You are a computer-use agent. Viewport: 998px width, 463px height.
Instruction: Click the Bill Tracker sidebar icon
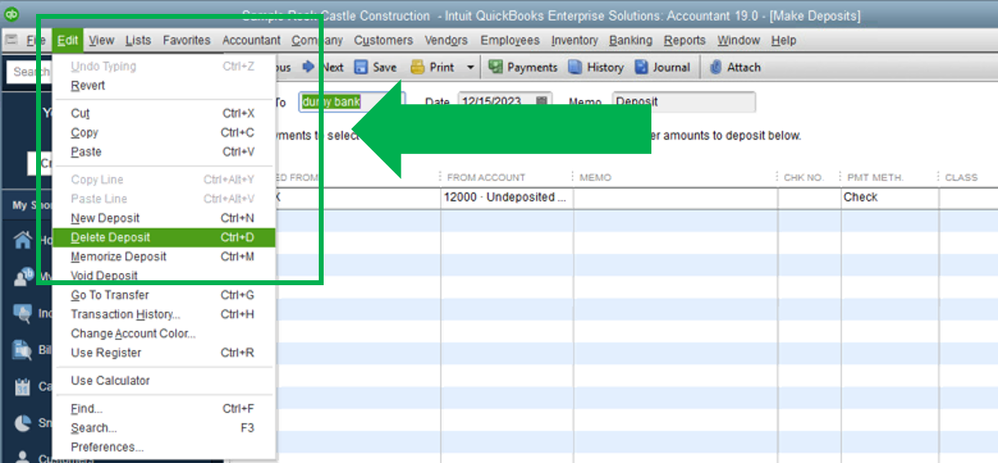tap(23, 350)
